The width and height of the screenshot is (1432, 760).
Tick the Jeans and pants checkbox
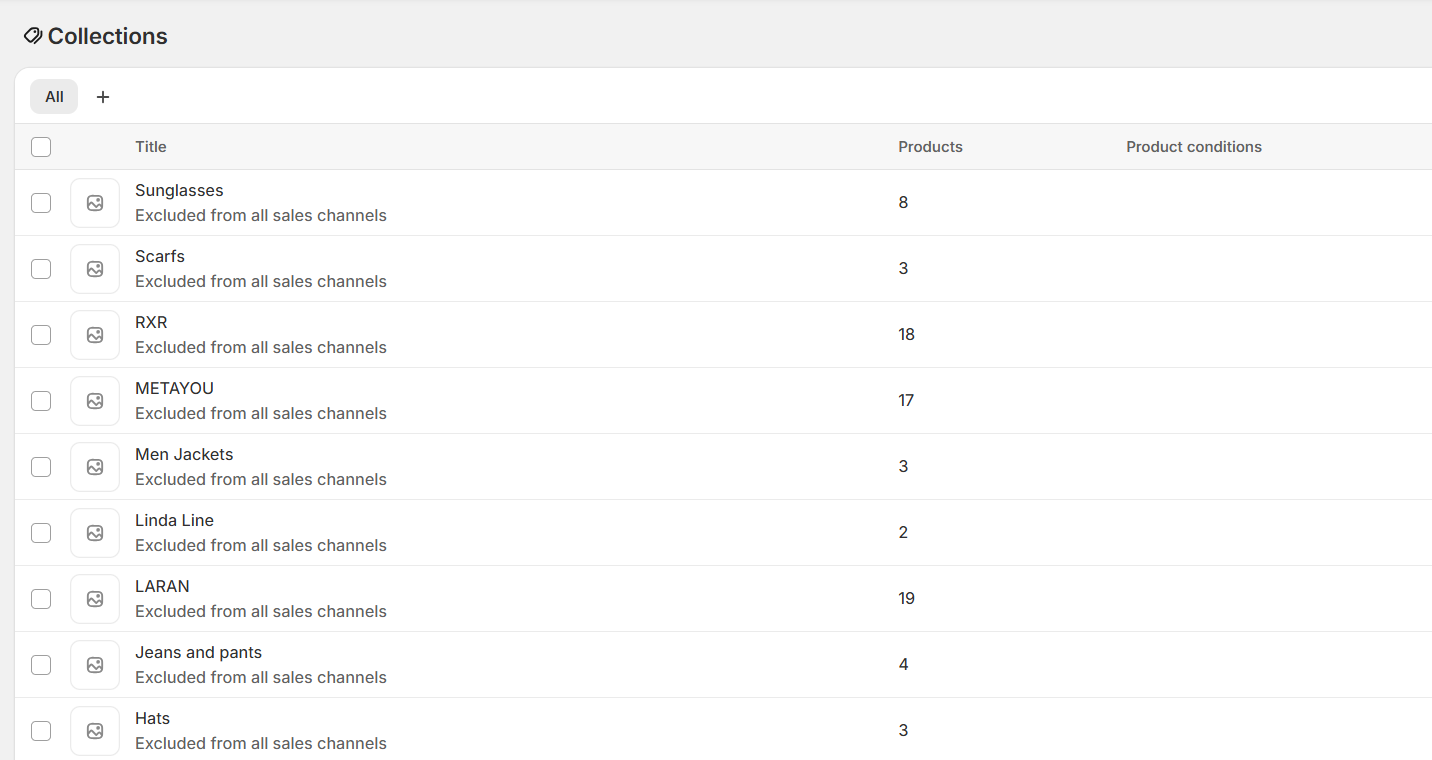click(41, 665)
